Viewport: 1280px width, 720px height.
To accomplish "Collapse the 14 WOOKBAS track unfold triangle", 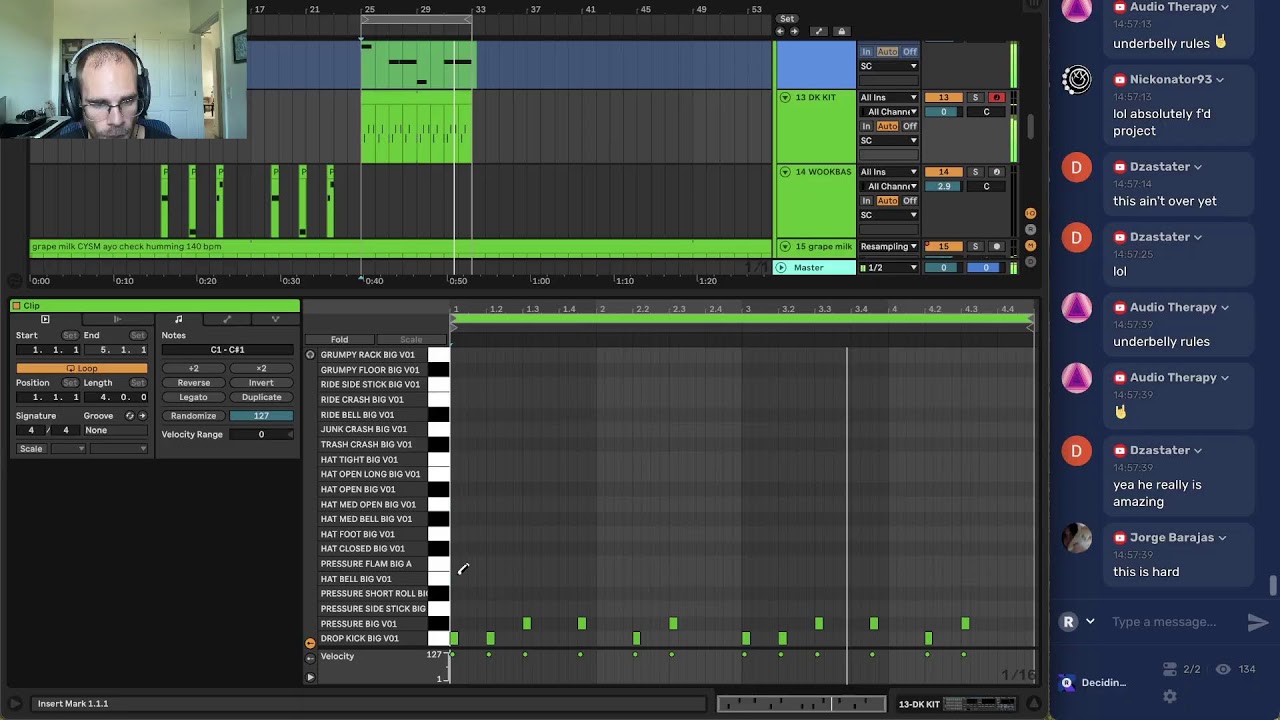I will 785,172.
